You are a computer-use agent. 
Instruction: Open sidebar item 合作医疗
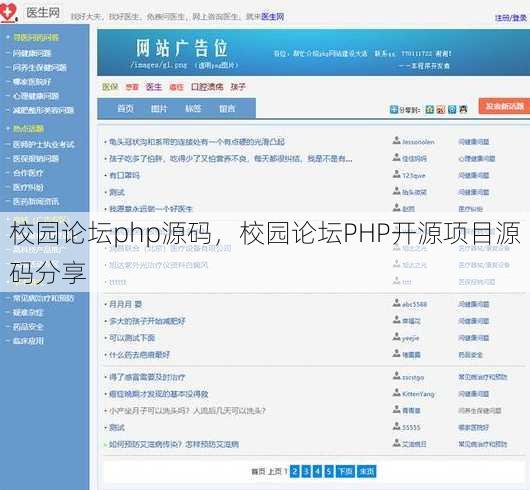[28, 173]
